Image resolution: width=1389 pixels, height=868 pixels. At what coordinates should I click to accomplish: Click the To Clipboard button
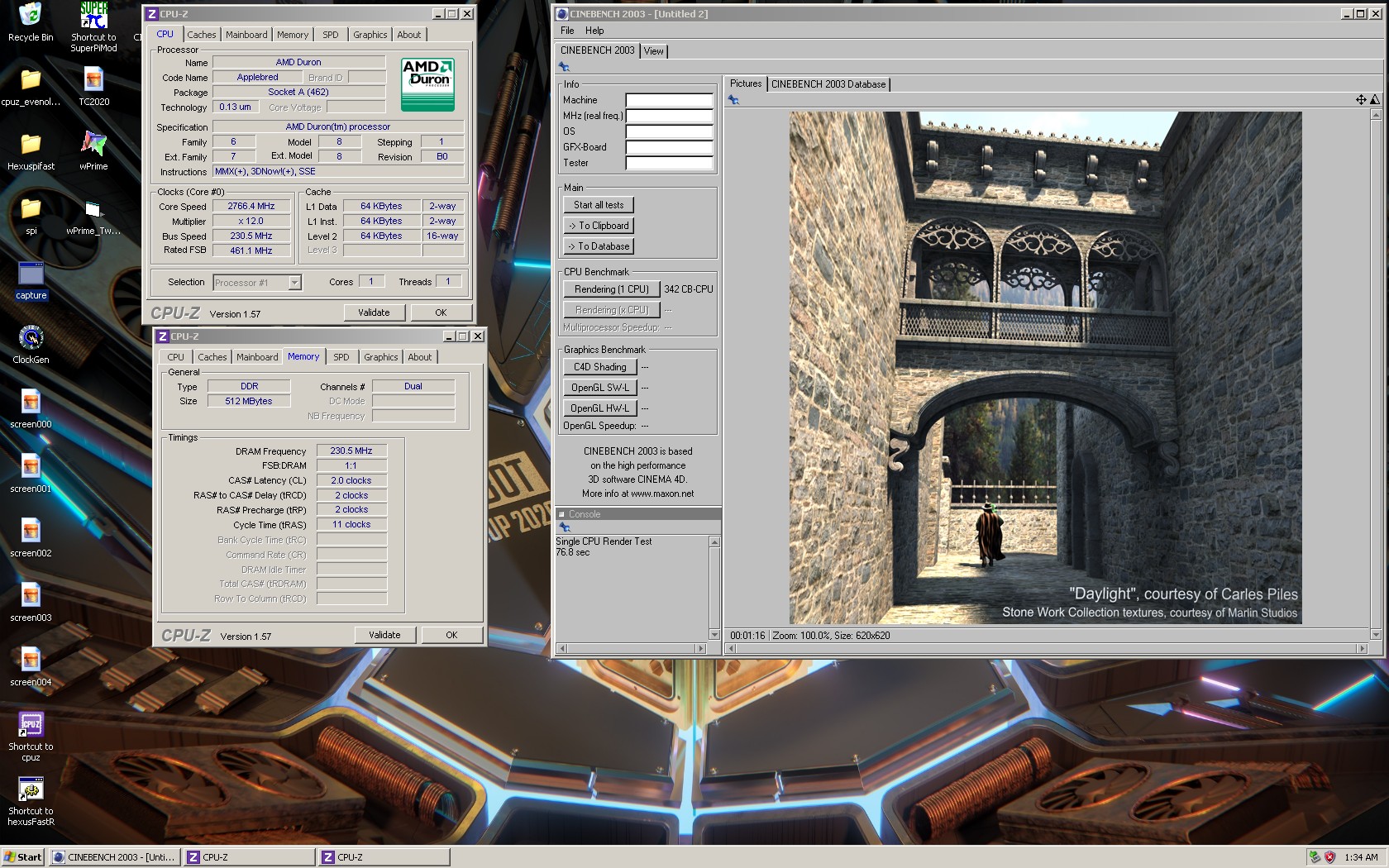[599, 226]
